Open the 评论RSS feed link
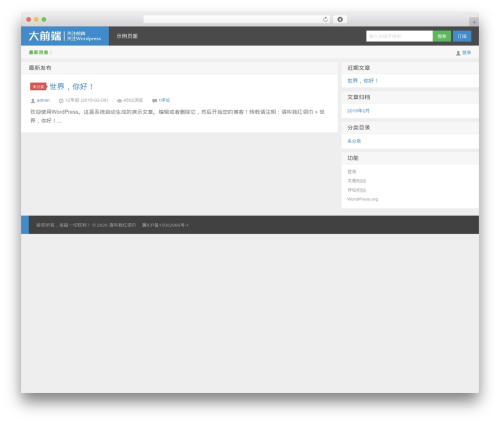Screen dimensions: 500x423 [x=357, y=190]
